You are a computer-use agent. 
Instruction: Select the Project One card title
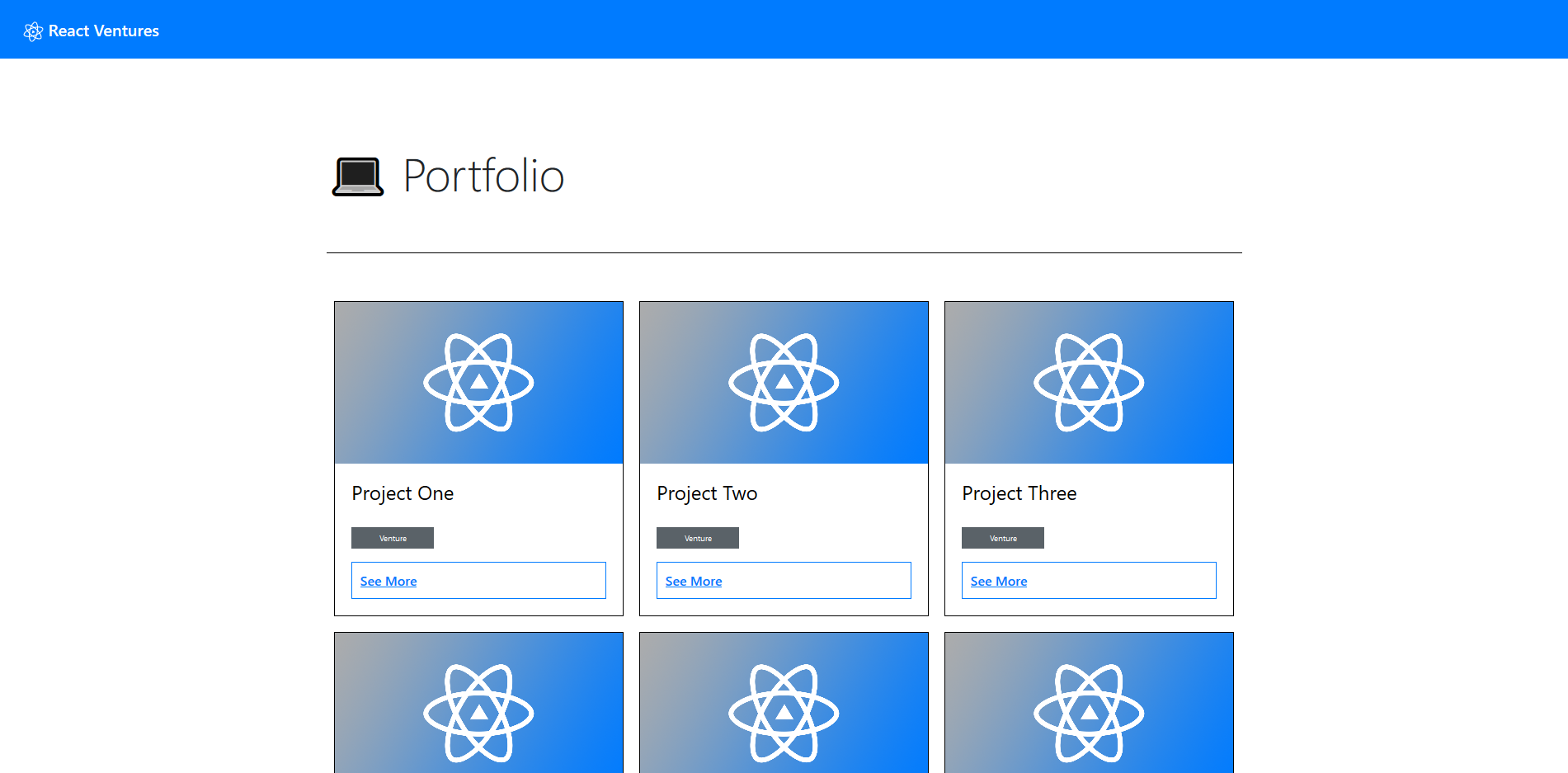pos(403,493)
